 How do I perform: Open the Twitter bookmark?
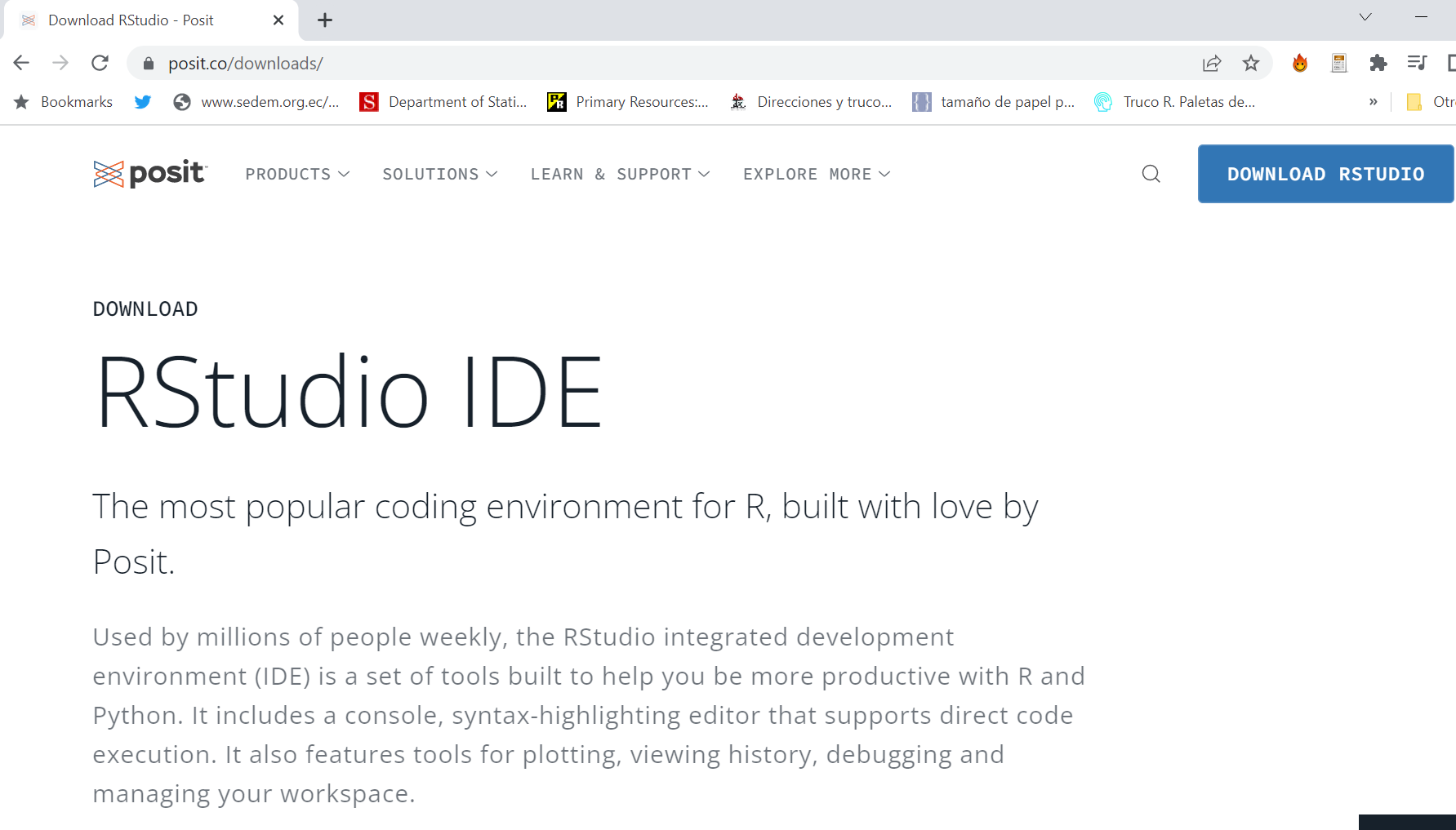coord(142,101)
